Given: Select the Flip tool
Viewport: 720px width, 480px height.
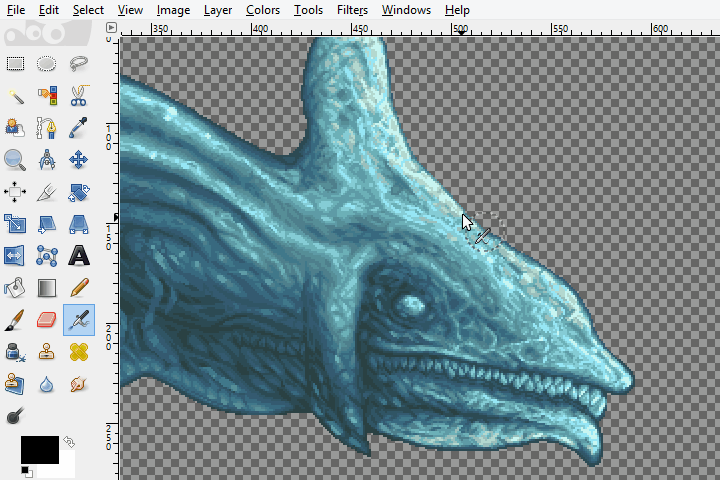Looking at the screenshot, I should coord(15,256).
